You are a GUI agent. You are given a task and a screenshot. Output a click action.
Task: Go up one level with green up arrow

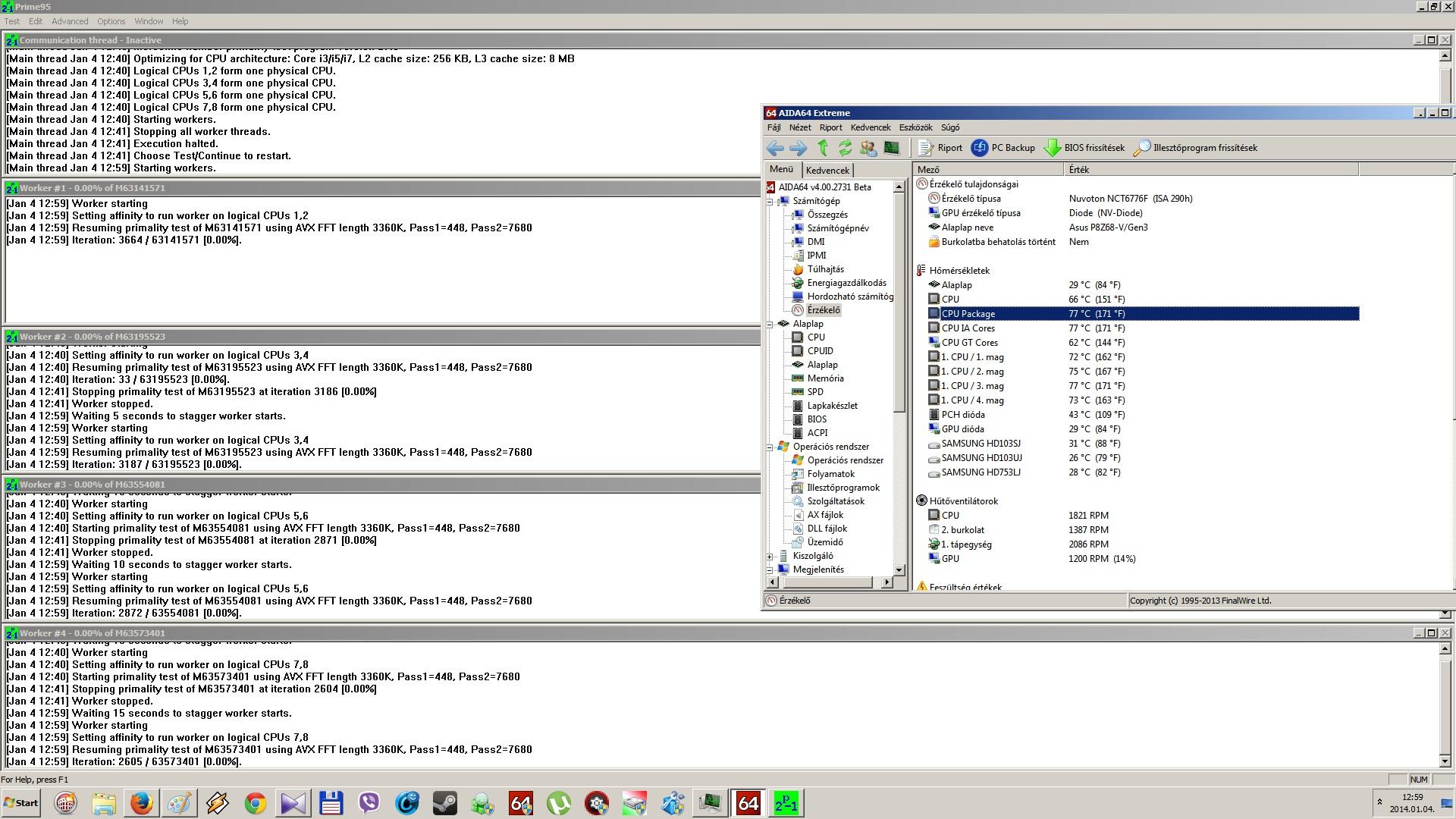(x=823, y=148)
